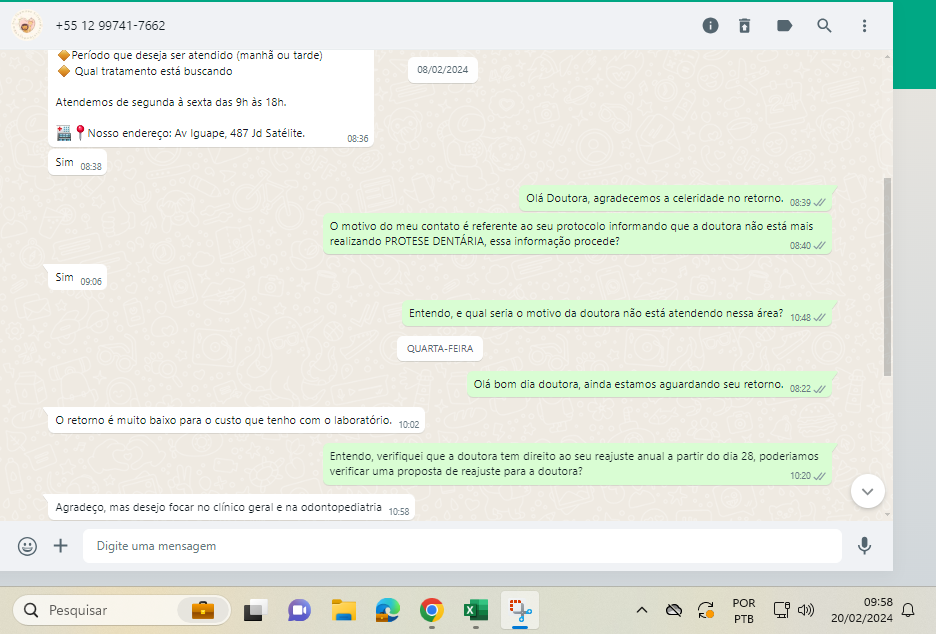Open the emoji picker

pyautogui.click(x=28, y=546)
